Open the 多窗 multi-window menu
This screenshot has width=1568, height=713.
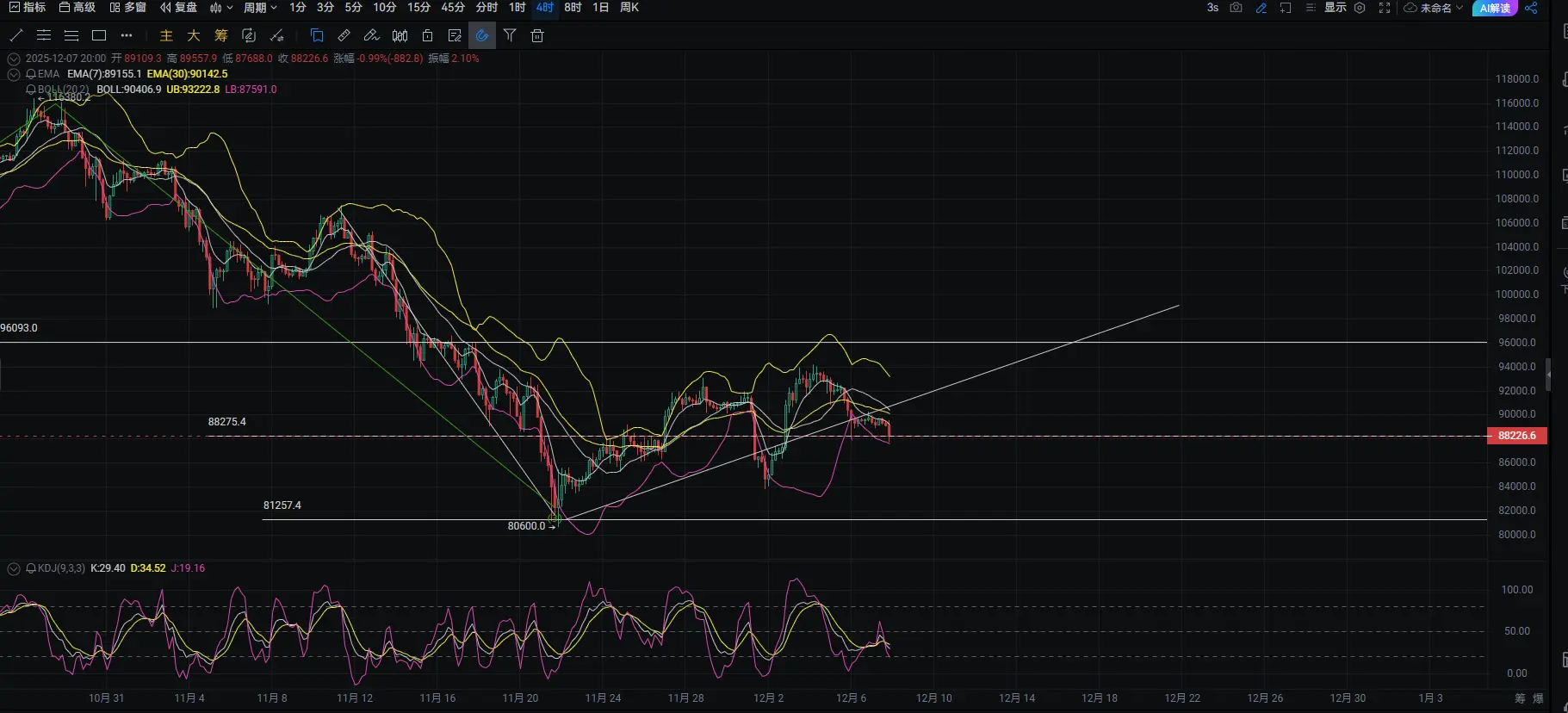pyautogui.click(x=127, y=8)
